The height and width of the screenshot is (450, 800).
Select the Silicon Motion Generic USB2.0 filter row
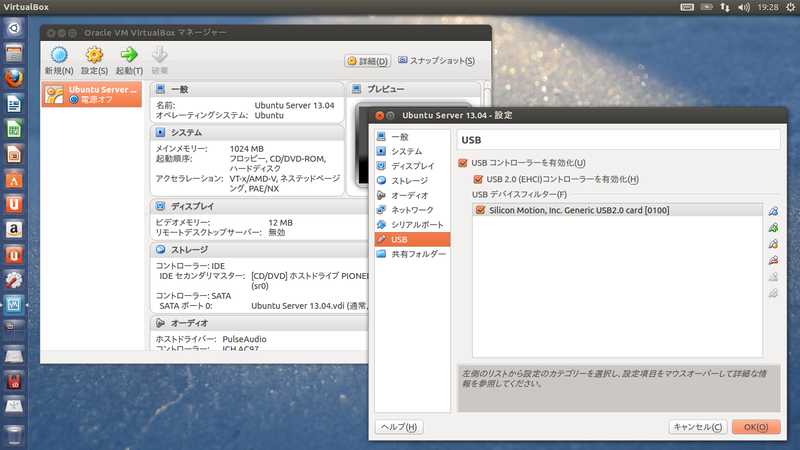[x=617, y=210]
